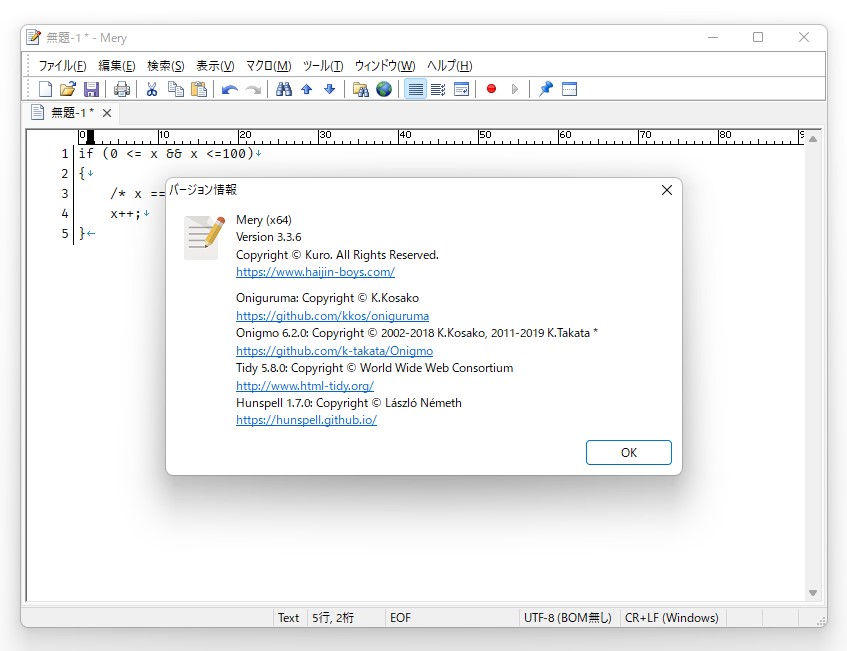
Task: Click the code line 'if (0 <= x && x <=100)'
Action: (166, 153)
